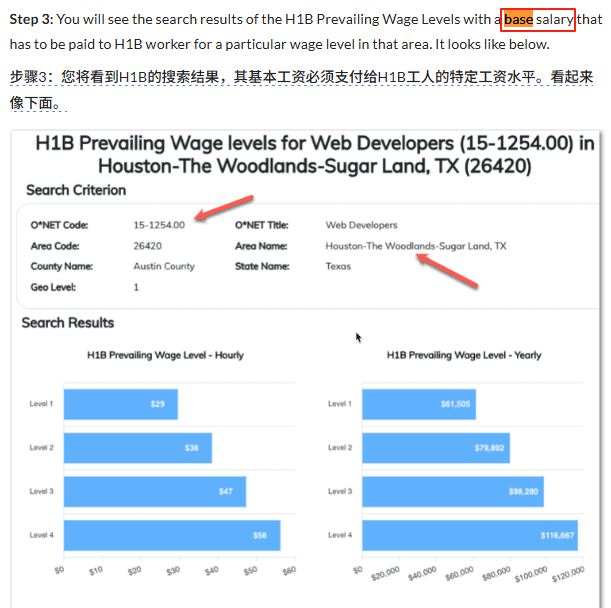Click the highlighted word 'base'
Image resolution: width=611 pixels, height=608 pixels.
click(x=518, y=19)
